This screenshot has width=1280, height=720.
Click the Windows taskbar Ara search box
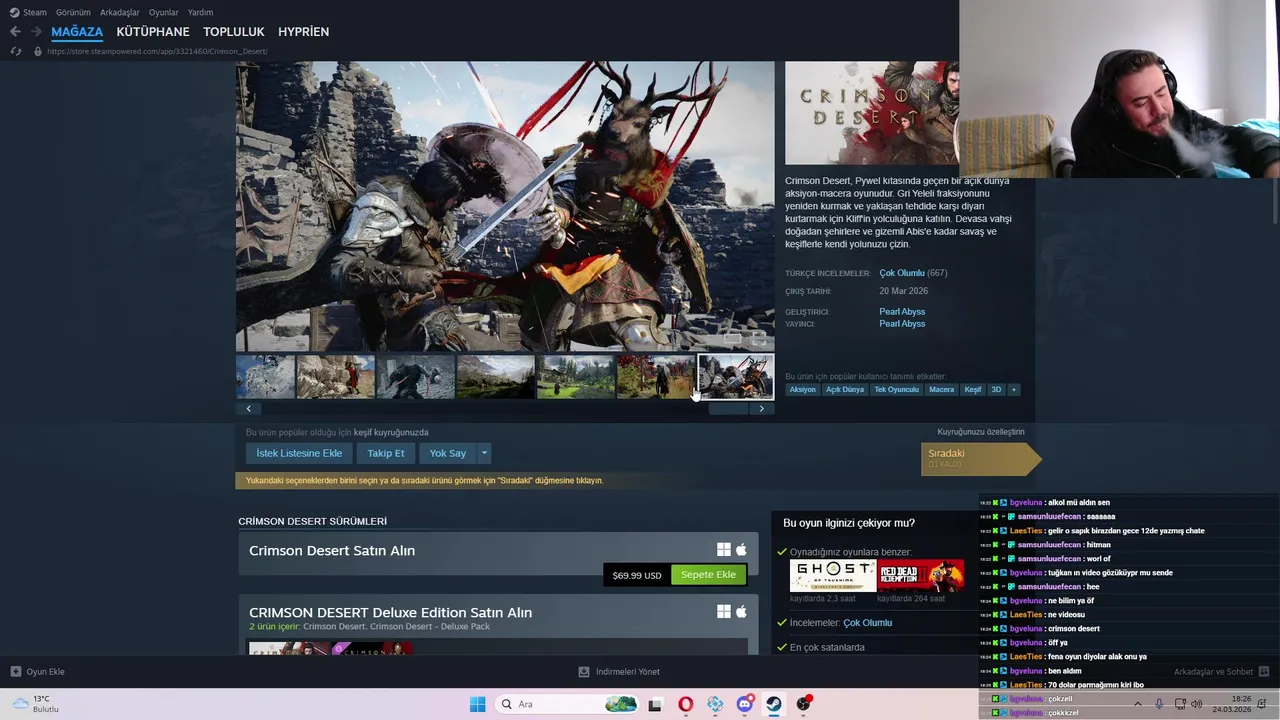(567, 704)
